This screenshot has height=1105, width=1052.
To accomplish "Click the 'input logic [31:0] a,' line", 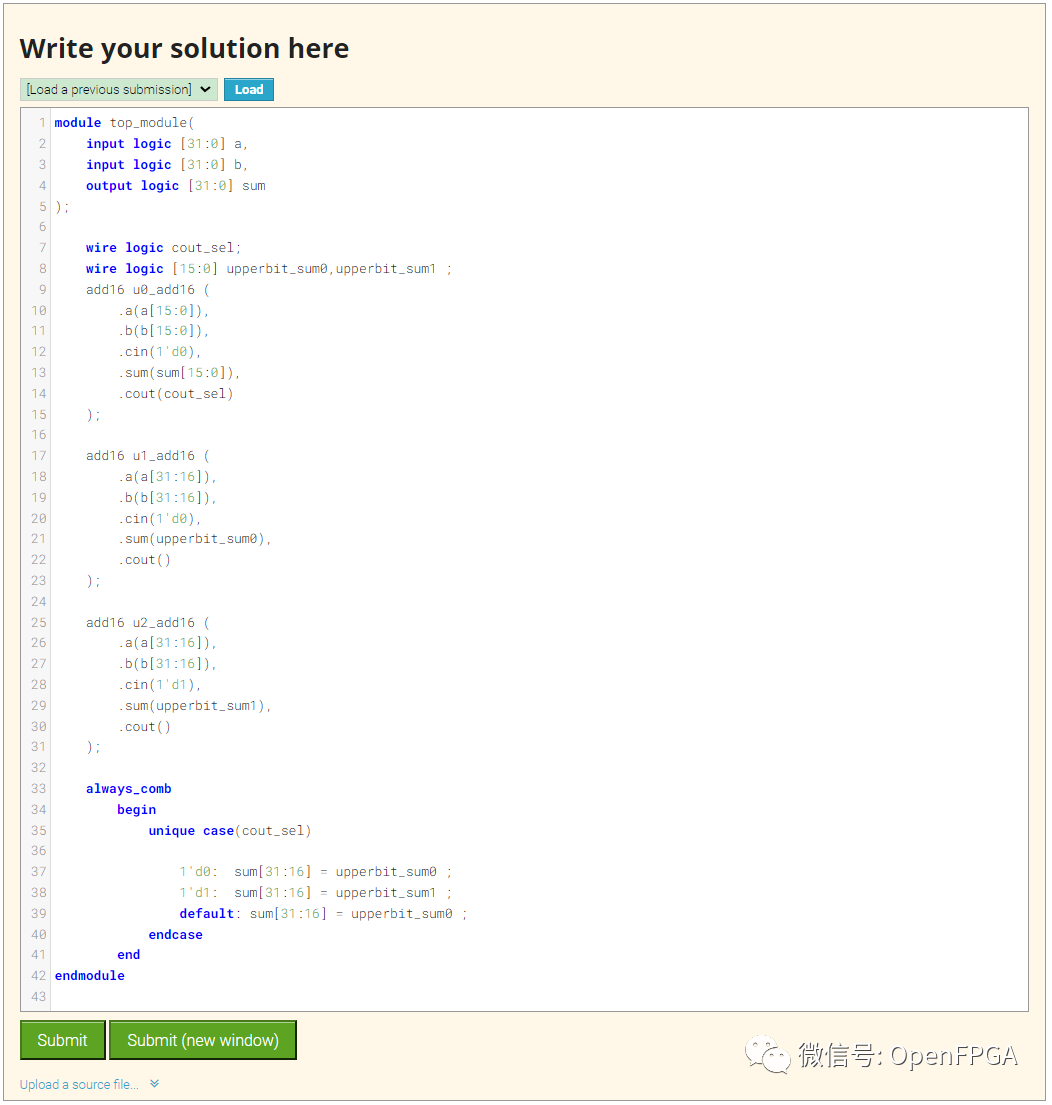I will pos(166,144).
